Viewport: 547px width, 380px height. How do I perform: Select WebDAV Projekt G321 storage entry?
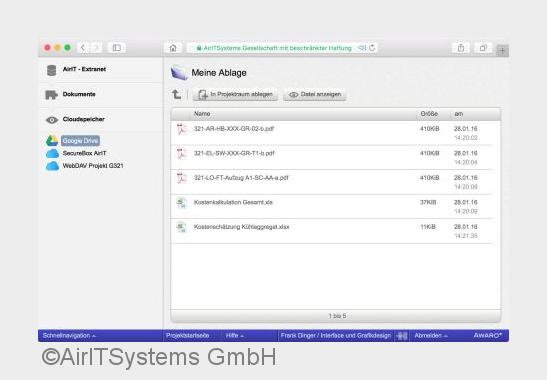click(93, 166)
